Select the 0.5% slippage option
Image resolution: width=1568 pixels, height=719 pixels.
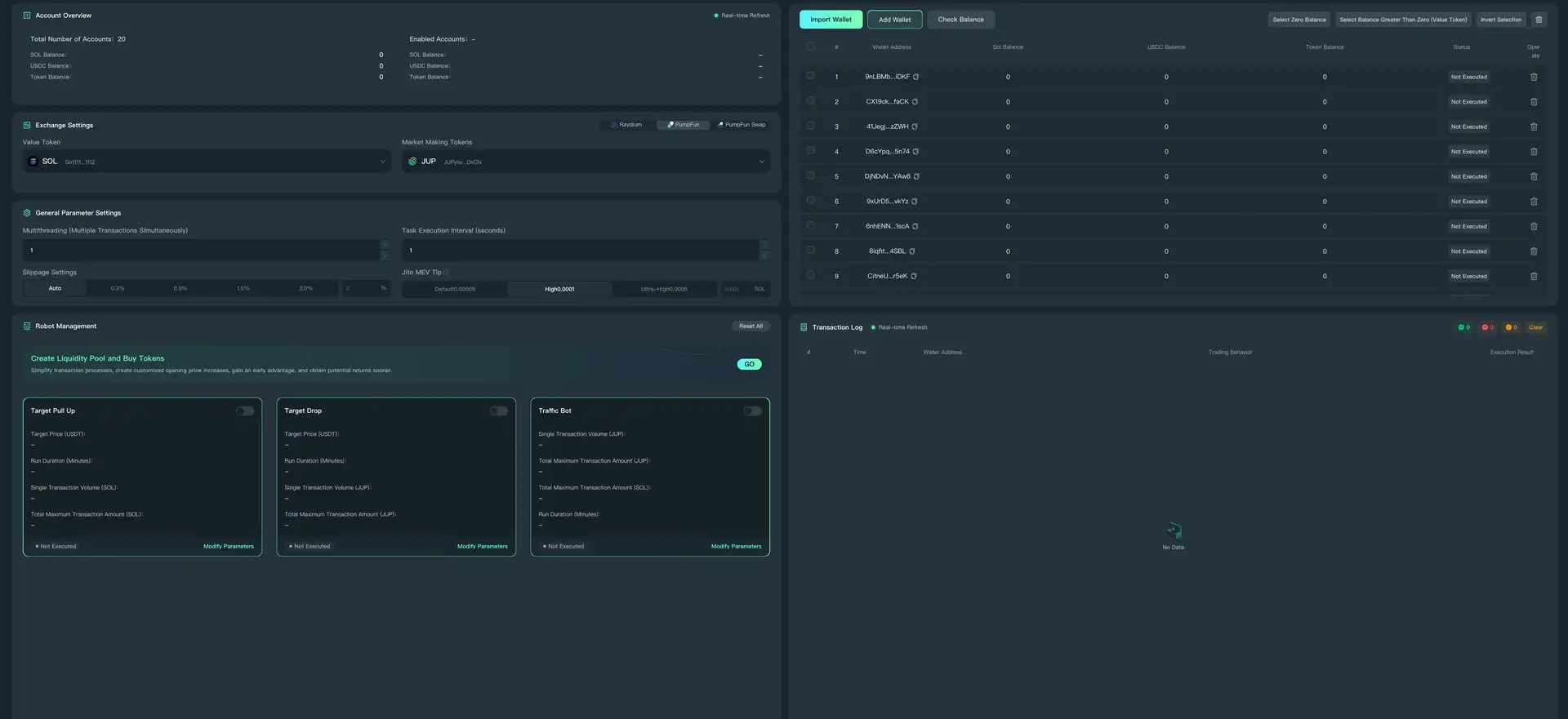tap(180, 289)
